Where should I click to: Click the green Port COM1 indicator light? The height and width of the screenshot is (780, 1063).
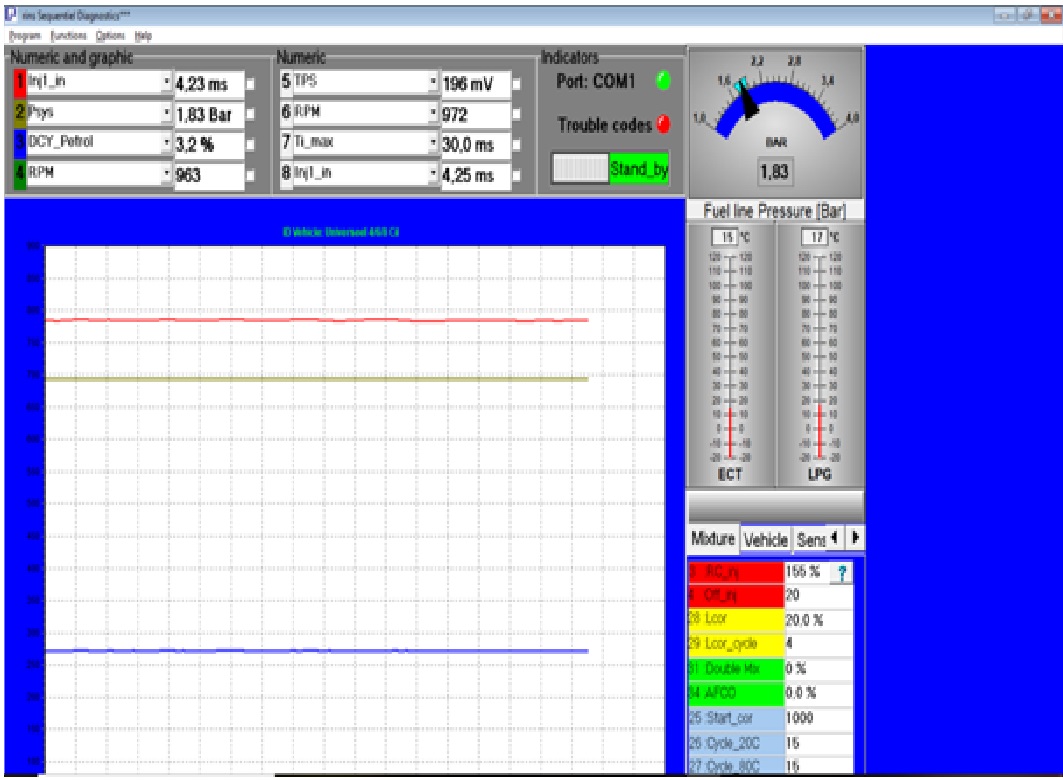(x=663, y=81)
